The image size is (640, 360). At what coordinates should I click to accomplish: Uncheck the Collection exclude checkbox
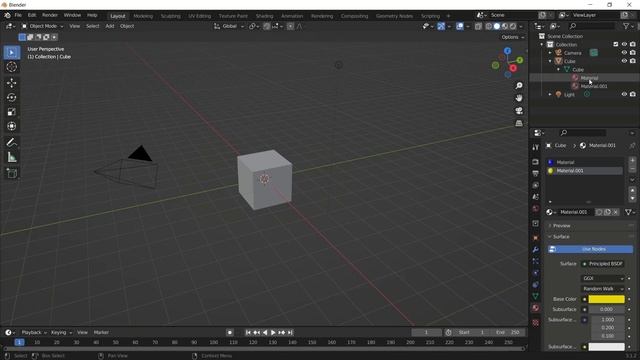[616, 44]
